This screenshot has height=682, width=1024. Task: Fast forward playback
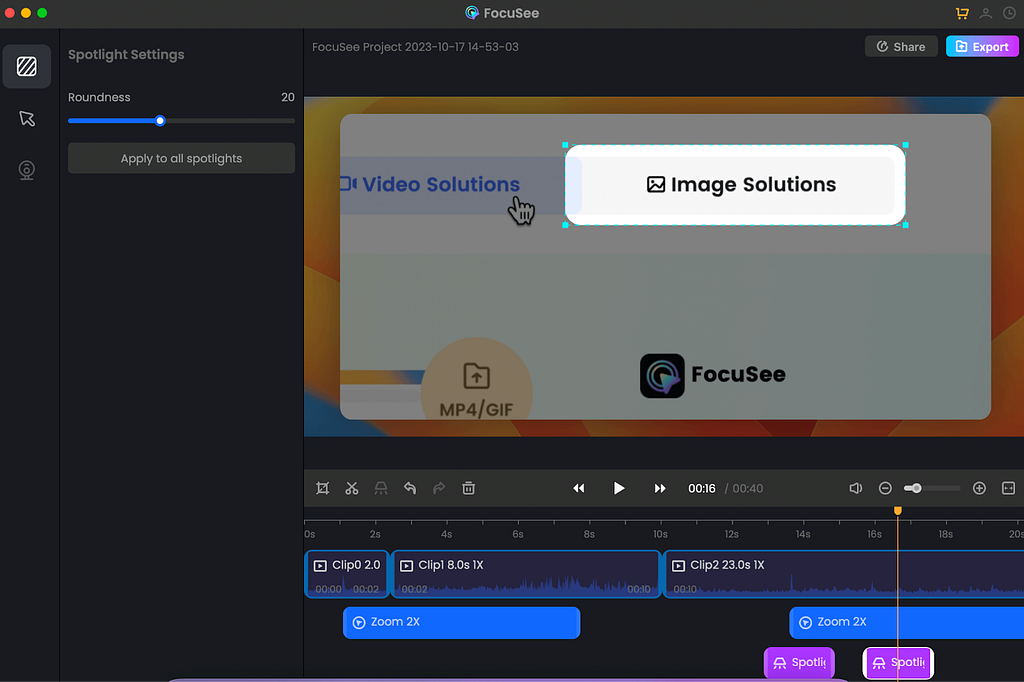coord(660,488)
